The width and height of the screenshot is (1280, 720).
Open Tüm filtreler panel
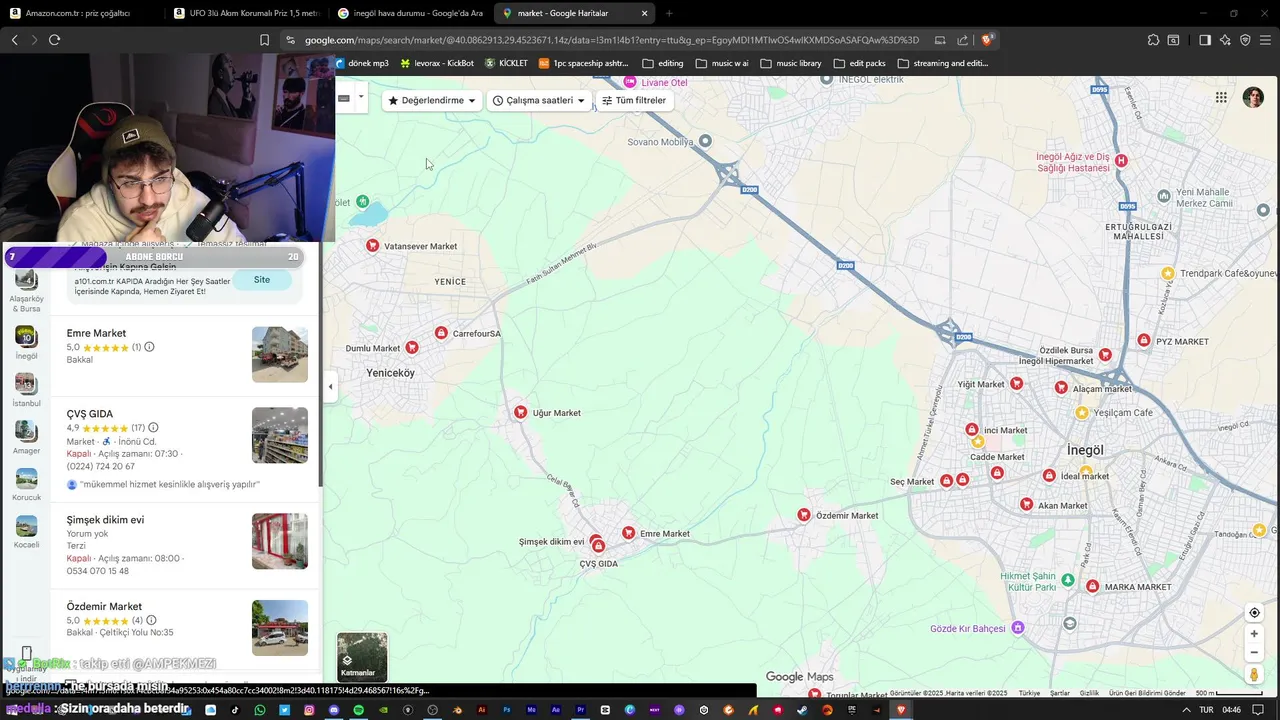pos(634,100)
